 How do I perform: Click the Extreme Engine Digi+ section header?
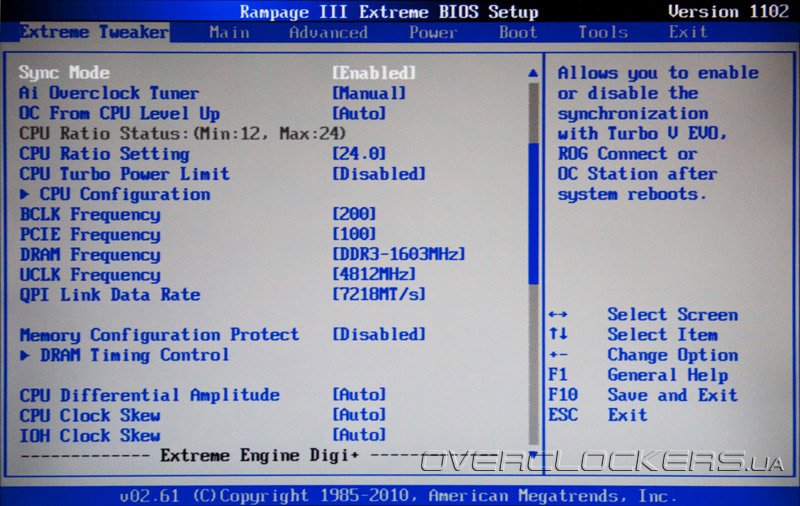click(x=260, y=455)
